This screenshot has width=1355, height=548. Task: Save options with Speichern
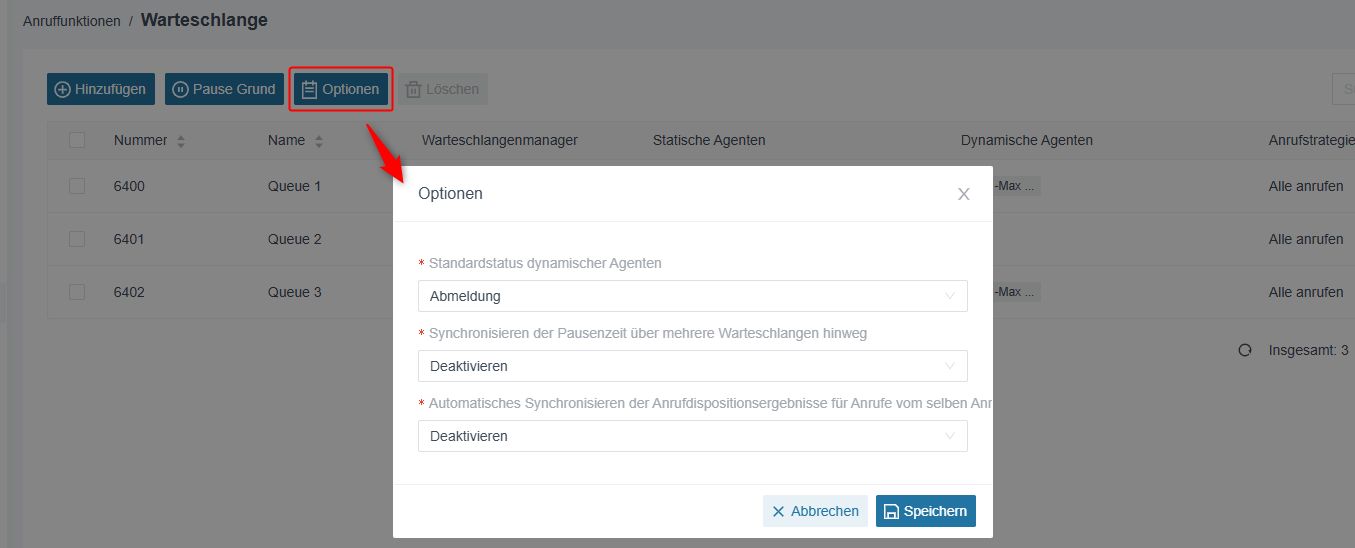[x=926, y=511]
